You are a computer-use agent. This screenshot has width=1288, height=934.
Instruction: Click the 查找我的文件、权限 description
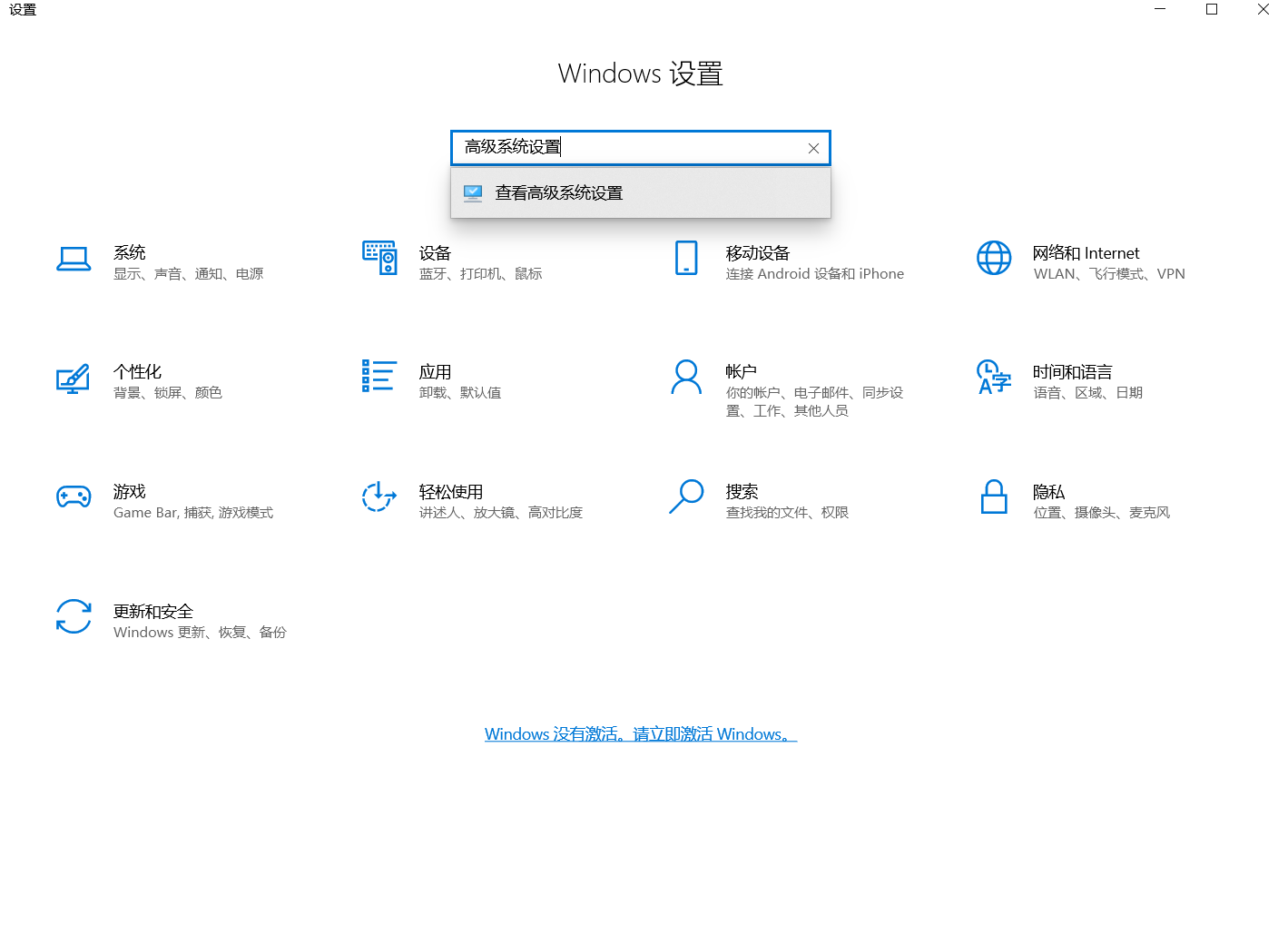[x=787, y=513]
